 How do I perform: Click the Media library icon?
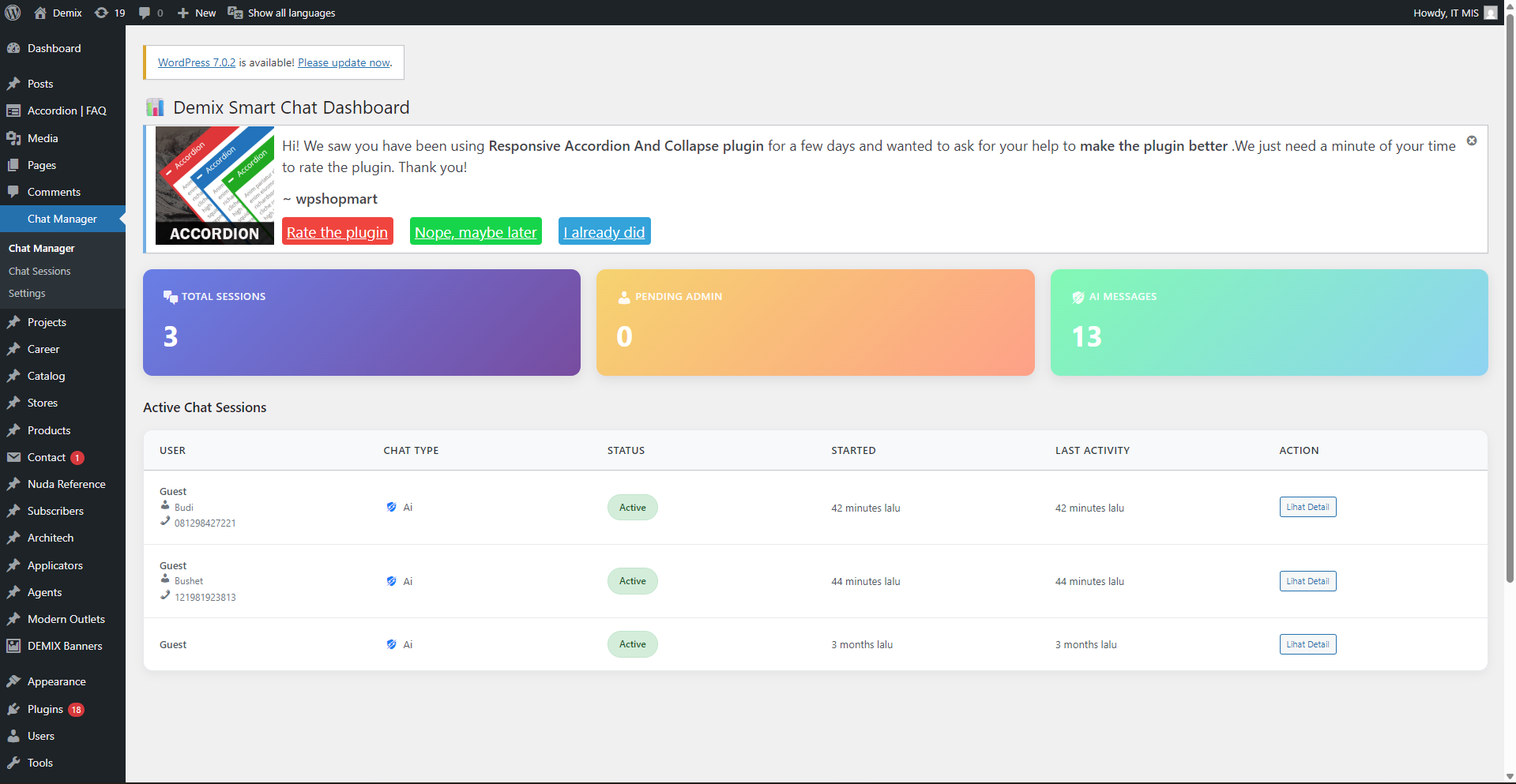[13, 138]
